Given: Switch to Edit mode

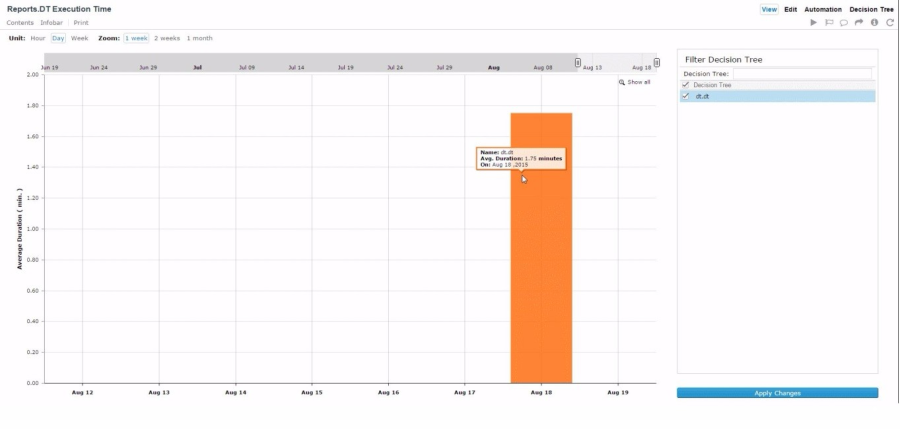Looking at the screenshot, I should [x=790, y=9].
